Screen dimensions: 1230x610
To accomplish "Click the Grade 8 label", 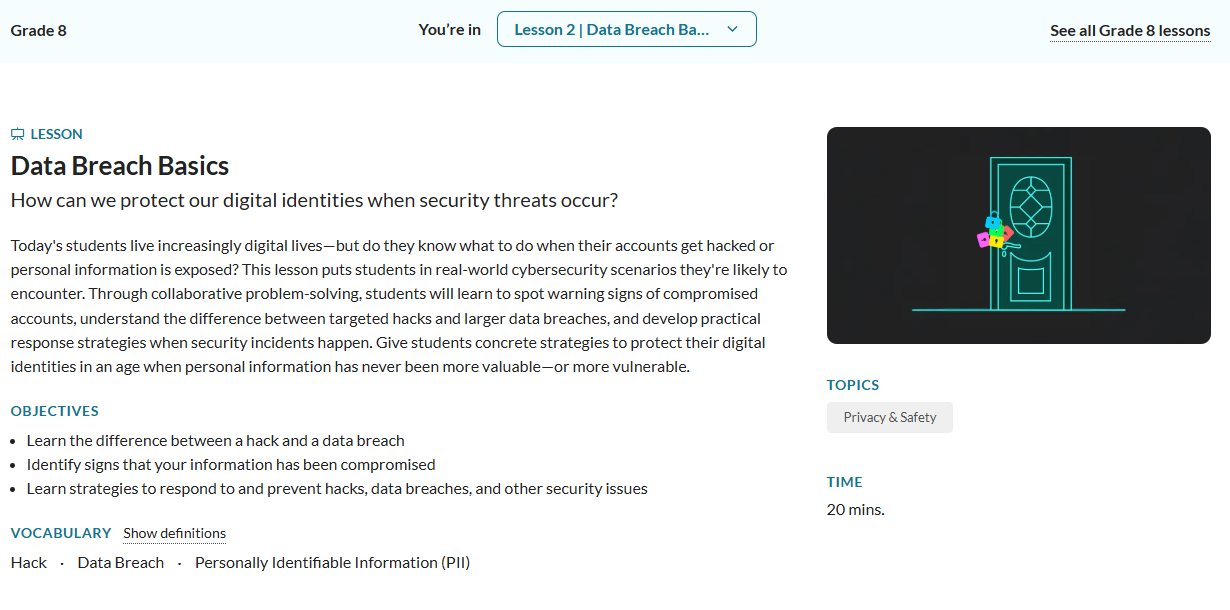I will 39,30.
